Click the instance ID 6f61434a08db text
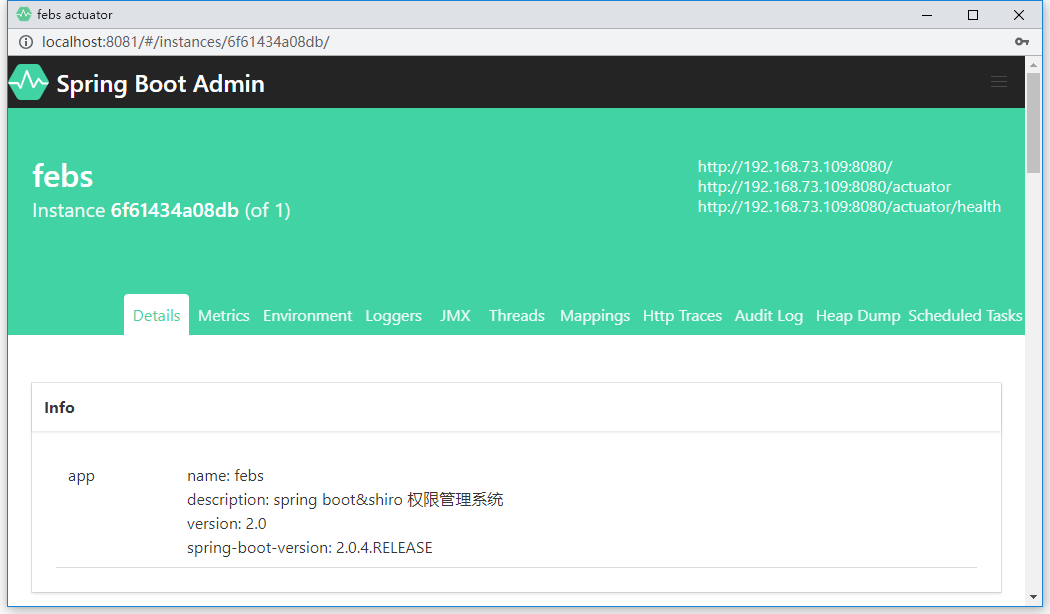Viewport: 1050px width, 614px height. [175, 210]
